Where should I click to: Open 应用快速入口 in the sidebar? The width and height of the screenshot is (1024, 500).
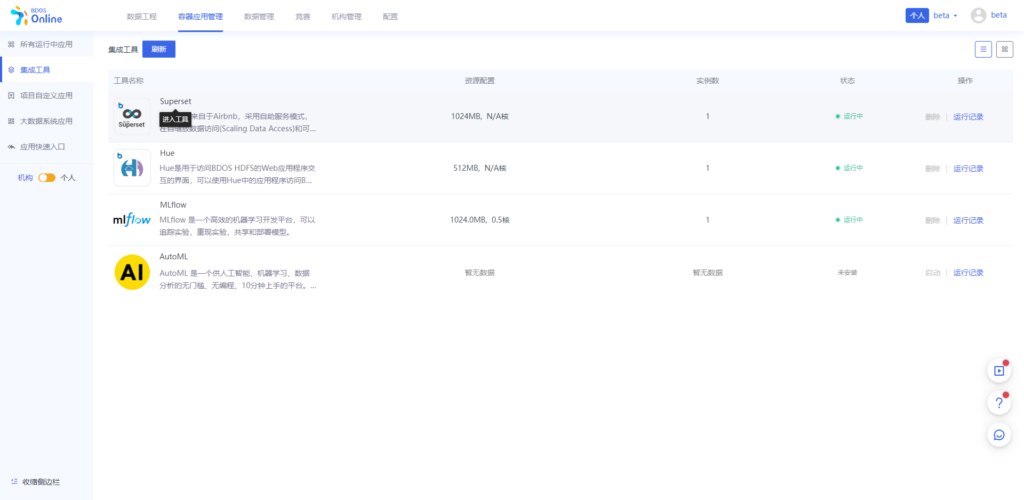(42, 147)
